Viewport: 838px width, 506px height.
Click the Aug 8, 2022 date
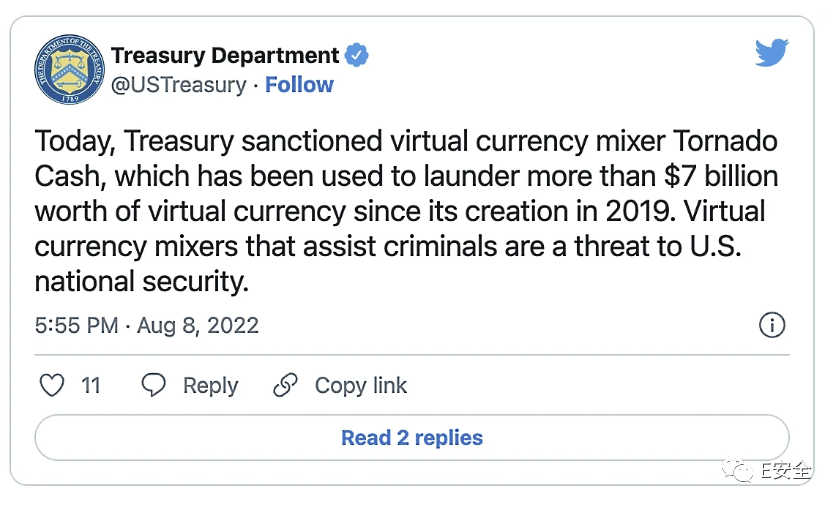[198, 325]
